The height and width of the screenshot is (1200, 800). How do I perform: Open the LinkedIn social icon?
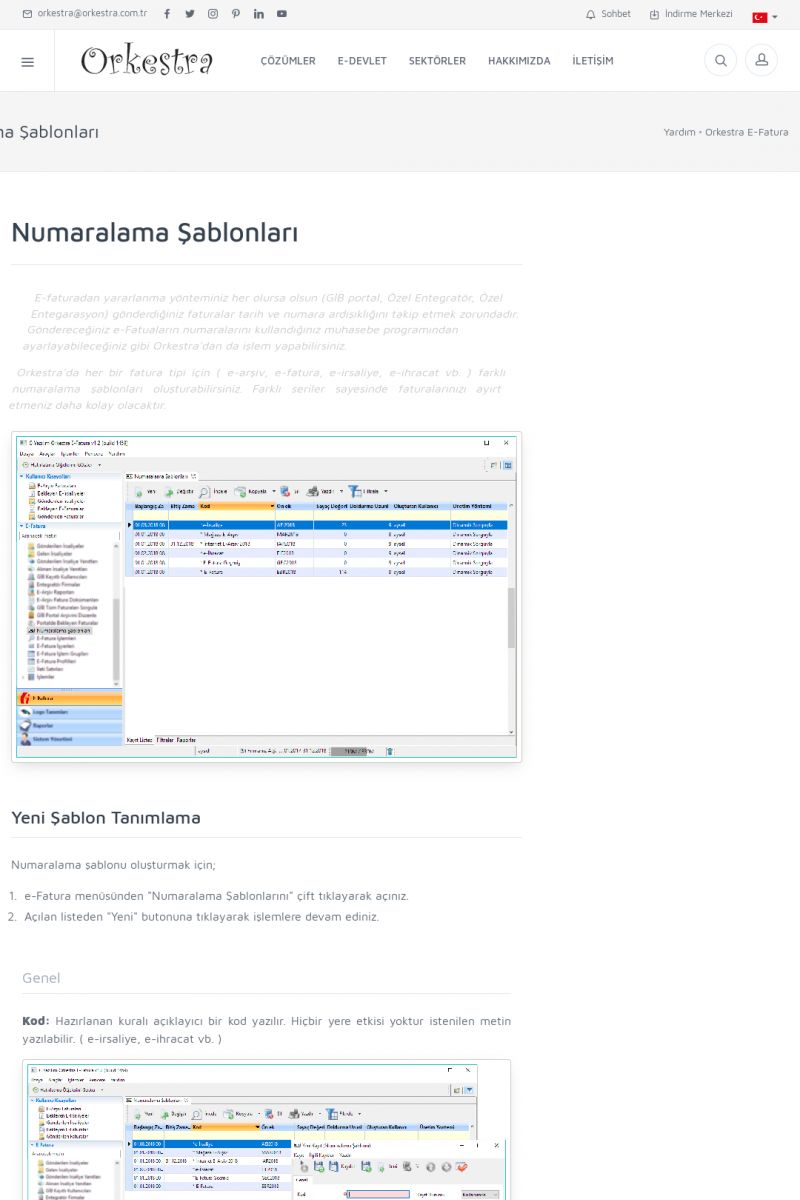tap(259, 14)
